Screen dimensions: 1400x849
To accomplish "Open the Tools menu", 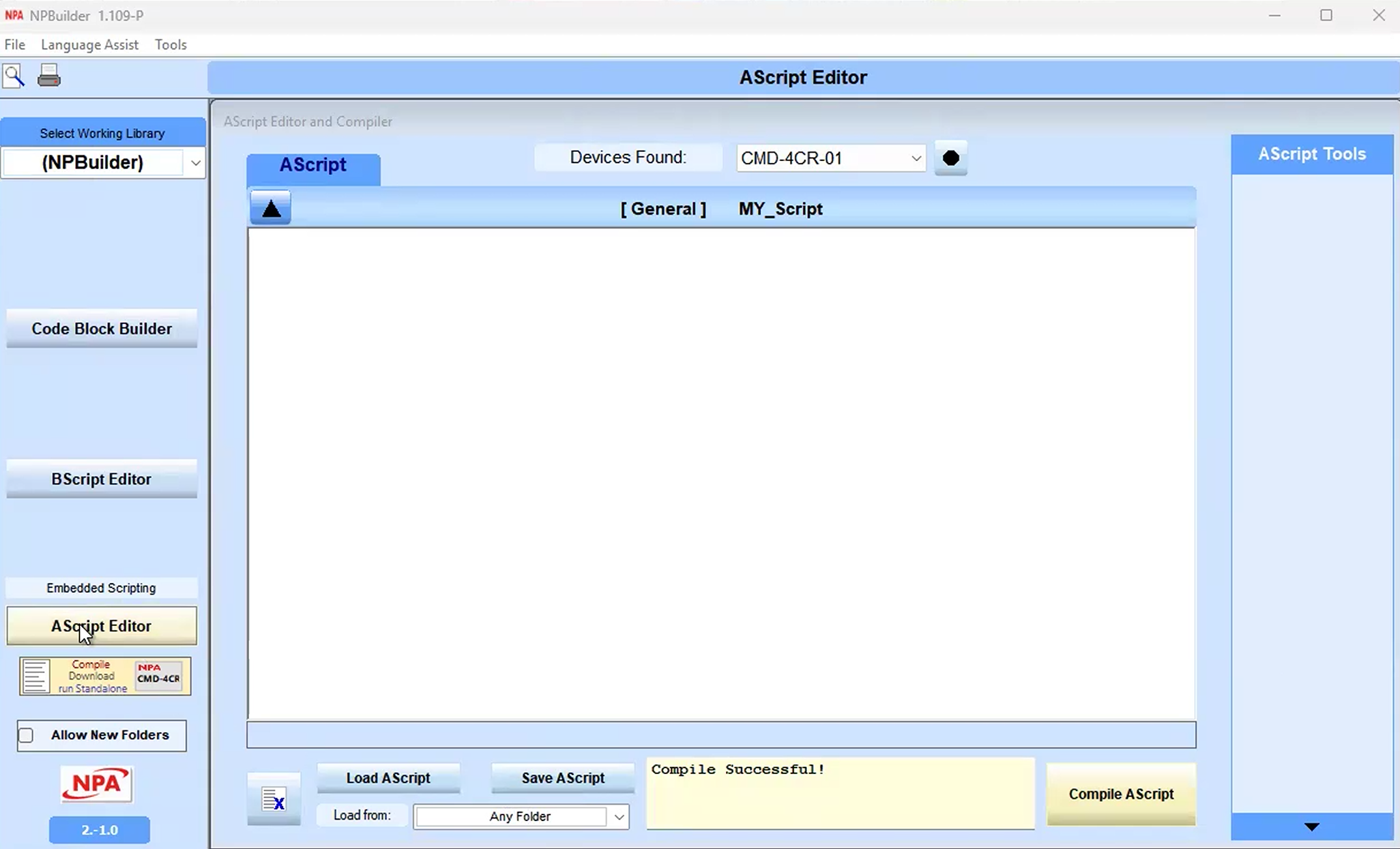I will coord(171,44).
